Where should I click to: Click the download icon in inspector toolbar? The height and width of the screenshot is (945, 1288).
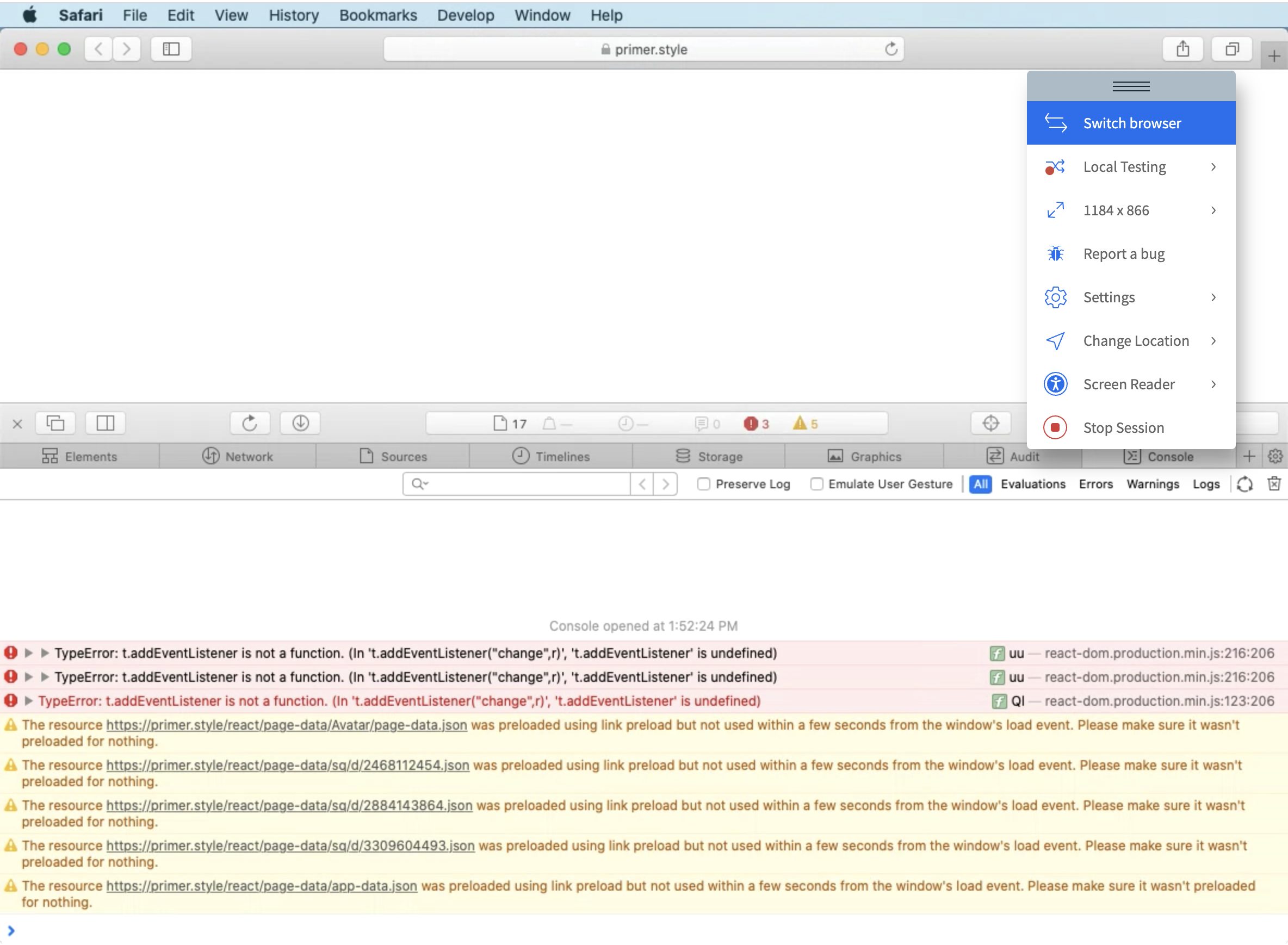299,424
